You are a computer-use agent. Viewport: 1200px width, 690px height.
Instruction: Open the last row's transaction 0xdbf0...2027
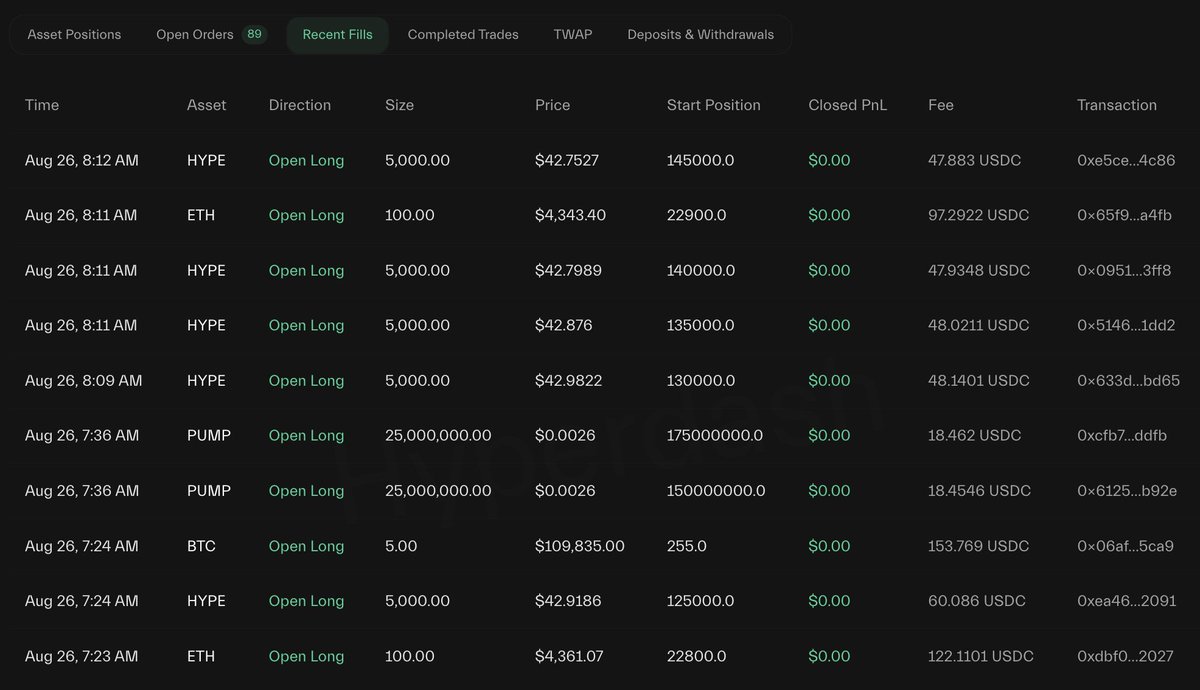click(1126, 656)
